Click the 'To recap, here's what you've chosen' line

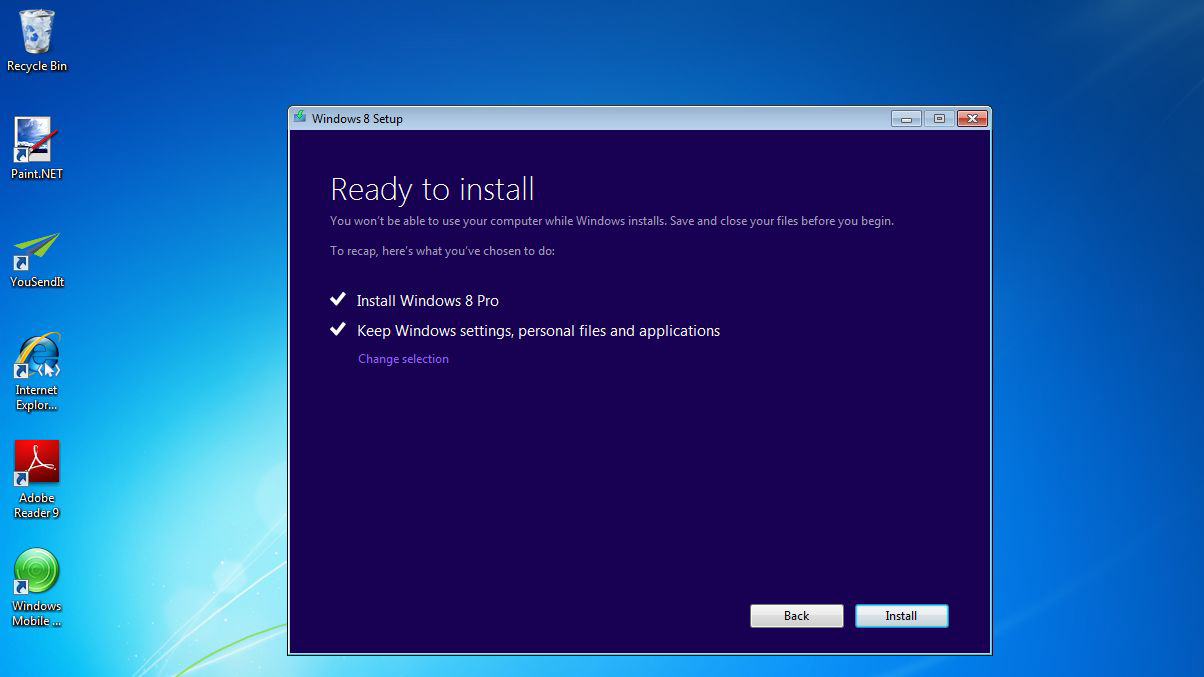442,251
